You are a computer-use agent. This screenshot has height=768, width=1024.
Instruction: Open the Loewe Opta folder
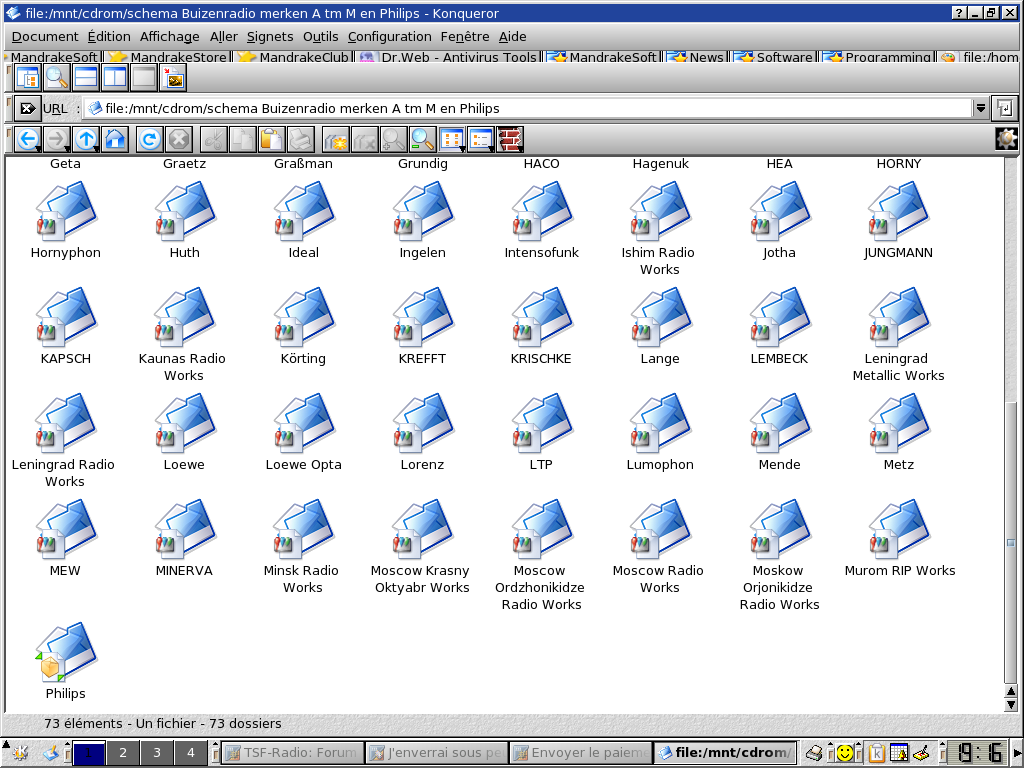(304, 432)
